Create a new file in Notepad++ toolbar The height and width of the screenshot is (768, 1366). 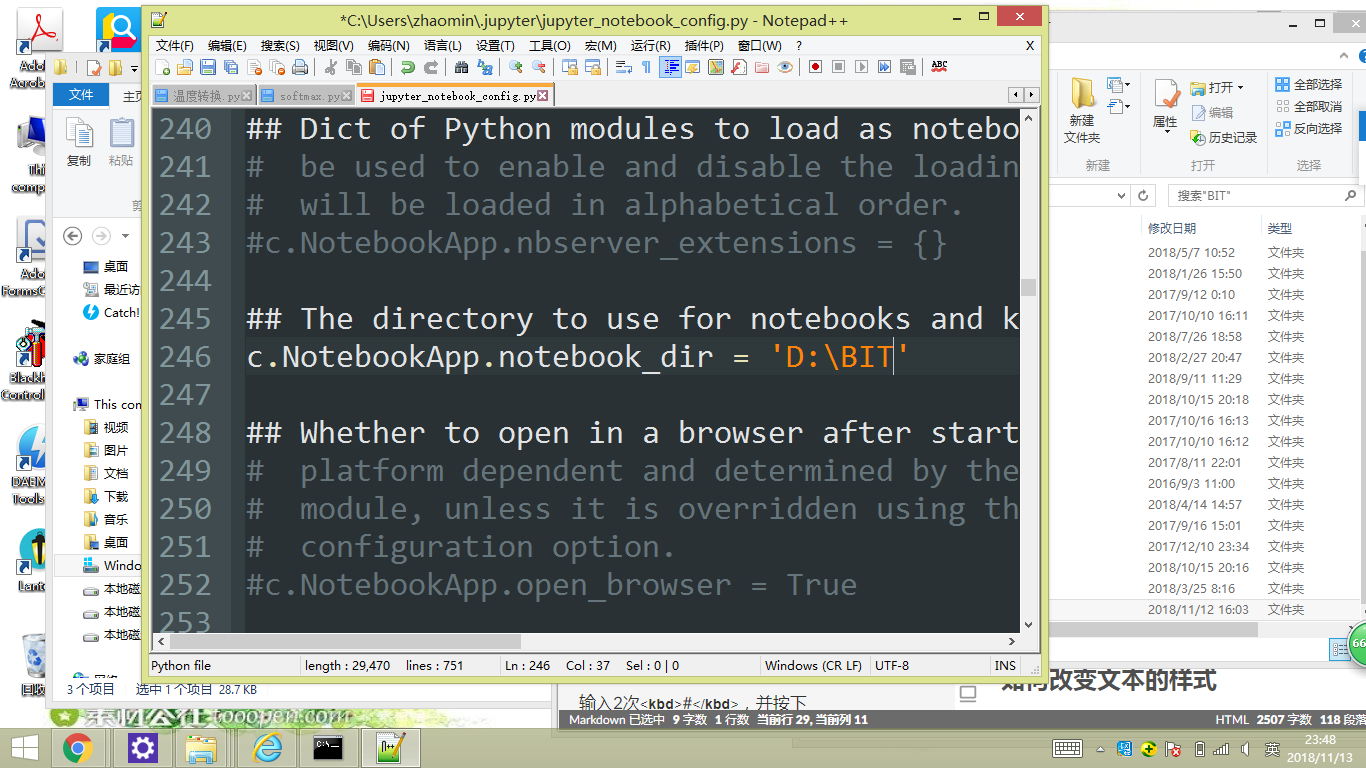(x=163, y=67)
